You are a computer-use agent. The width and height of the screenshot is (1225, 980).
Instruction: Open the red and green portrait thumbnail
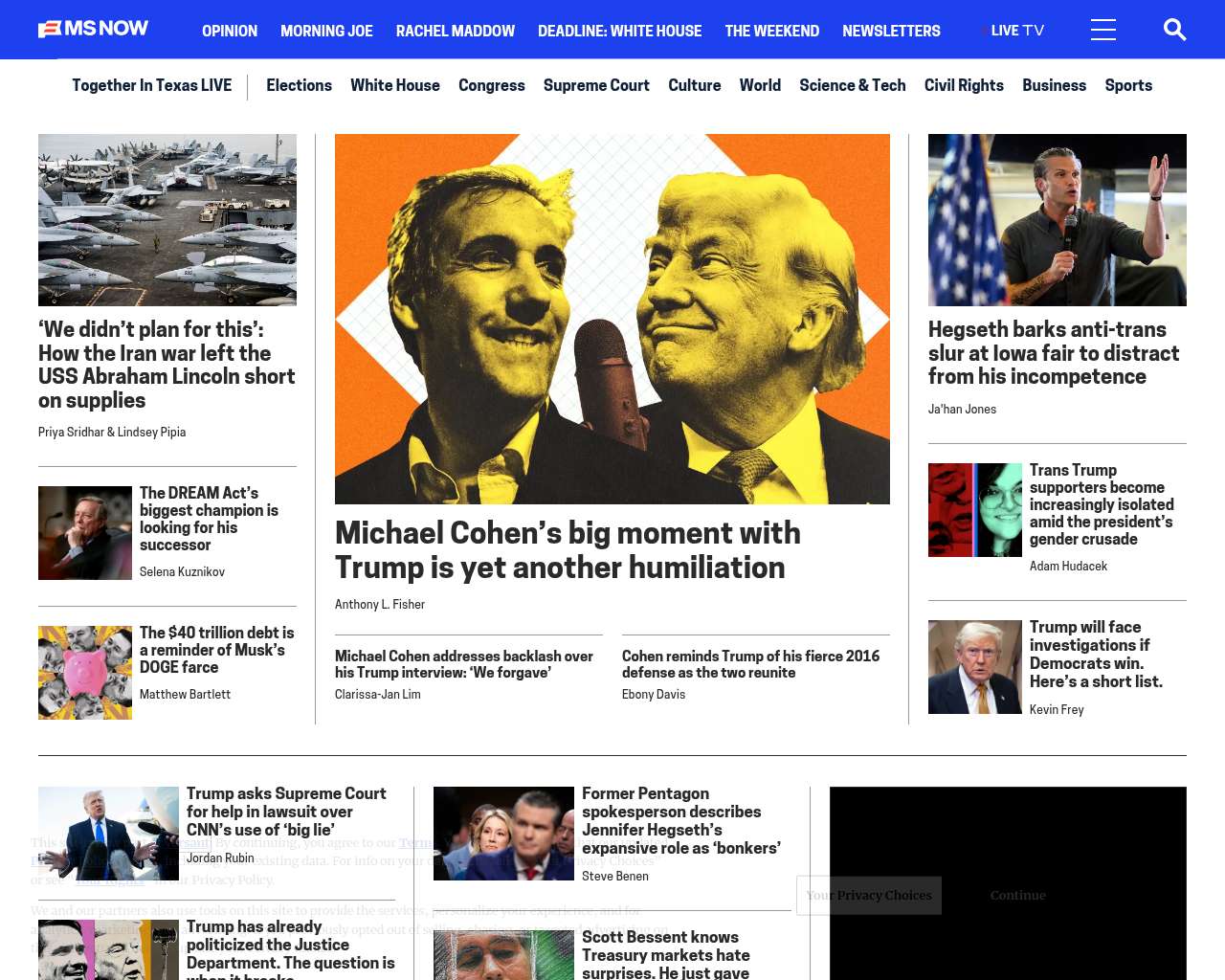975,510
